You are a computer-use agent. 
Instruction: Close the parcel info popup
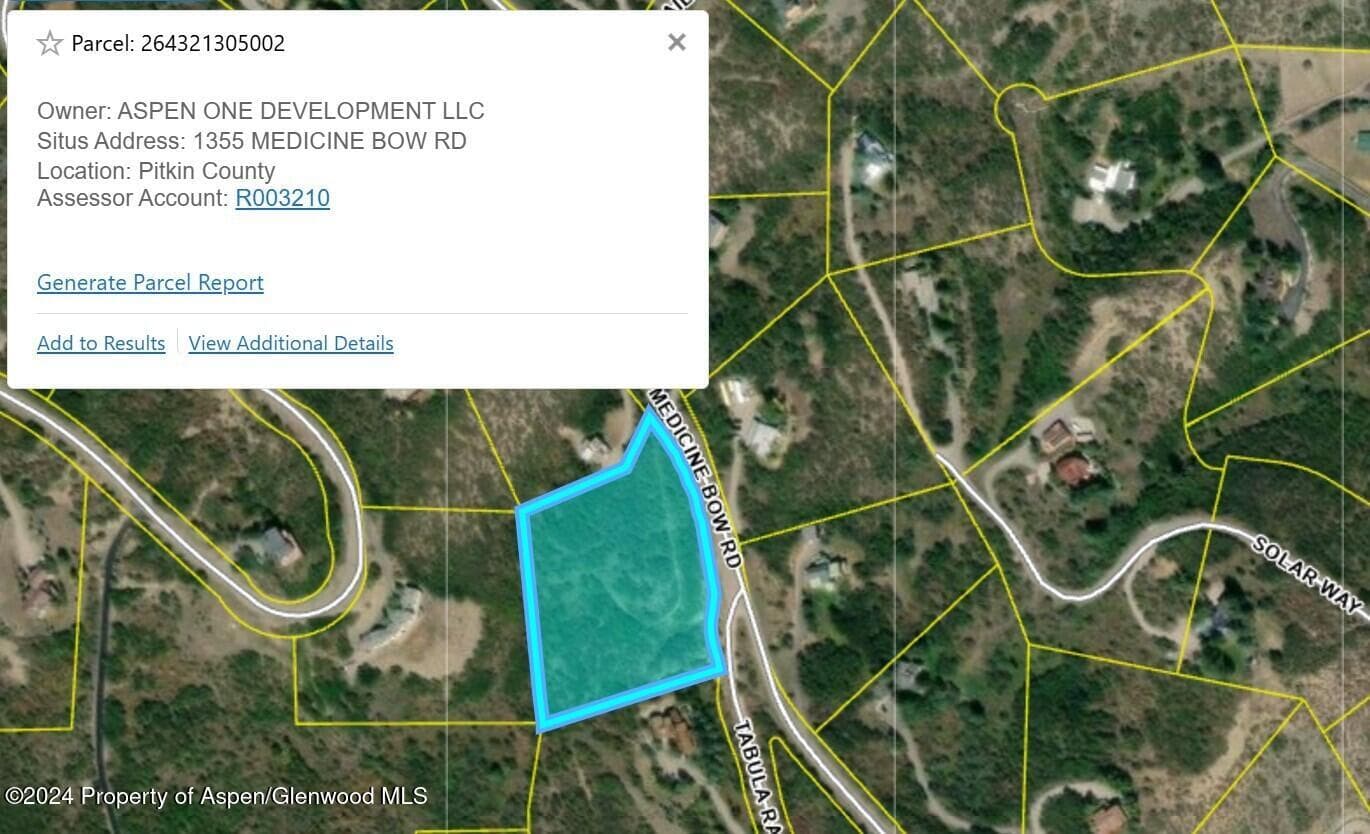(677, 42)
